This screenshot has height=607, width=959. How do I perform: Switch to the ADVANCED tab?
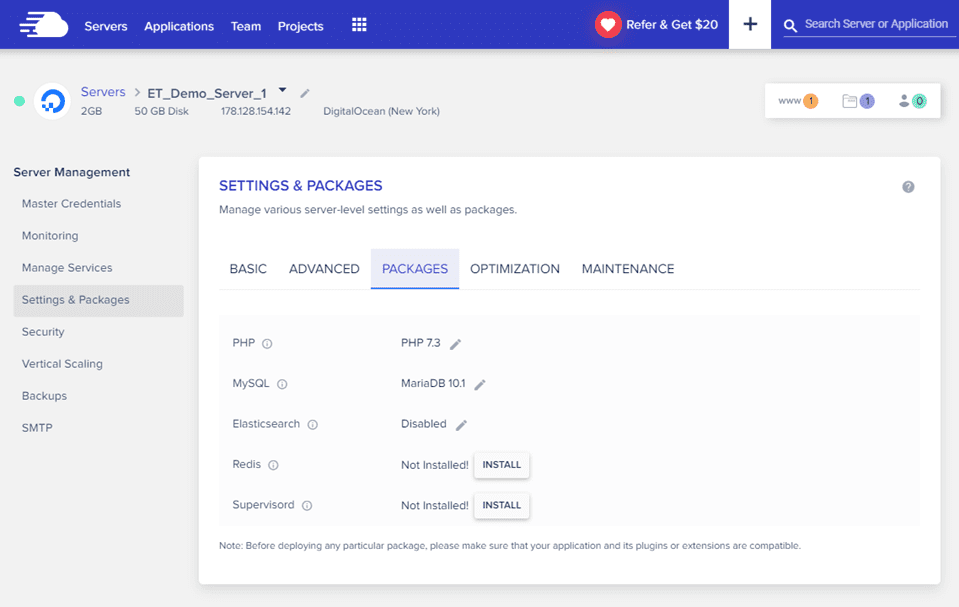tap(323, 268)
